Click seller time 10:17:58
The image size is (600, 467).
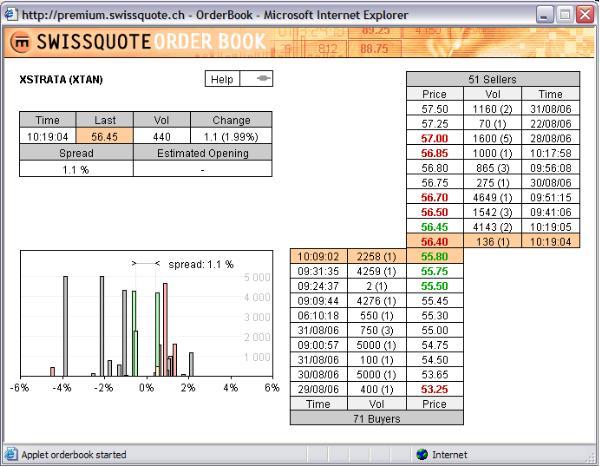[551, 153]
